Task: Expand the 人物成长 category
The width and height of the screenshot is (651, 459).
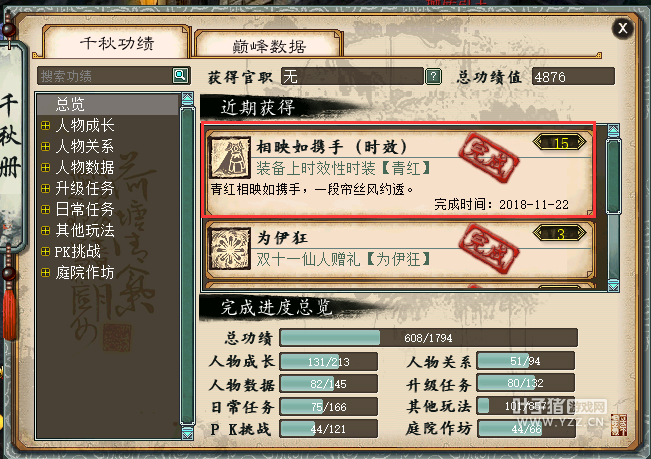Action: click(x=46, y=125)
